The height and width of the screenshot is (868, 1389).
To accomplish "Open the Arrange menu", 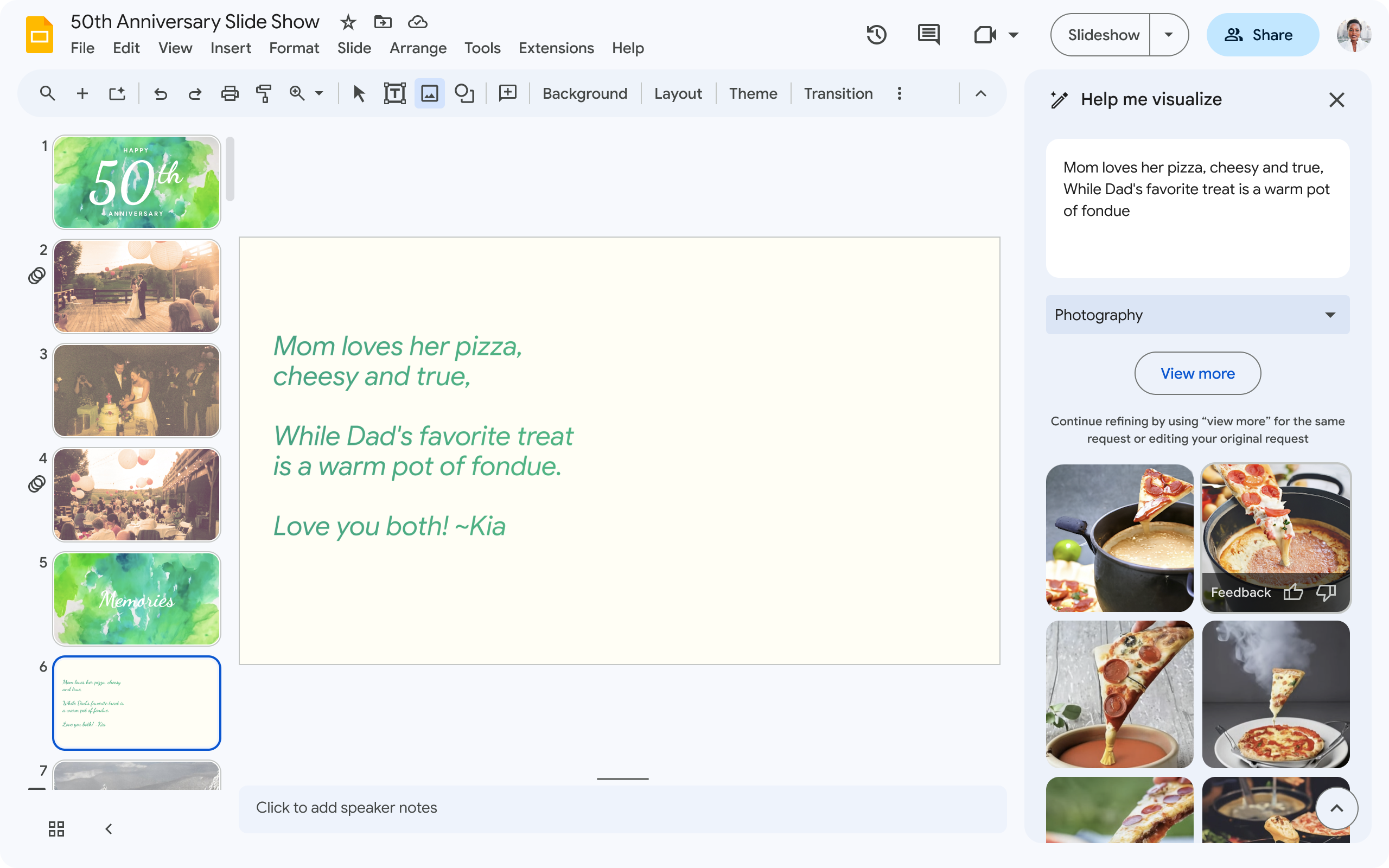I will (x=417, y=48).
